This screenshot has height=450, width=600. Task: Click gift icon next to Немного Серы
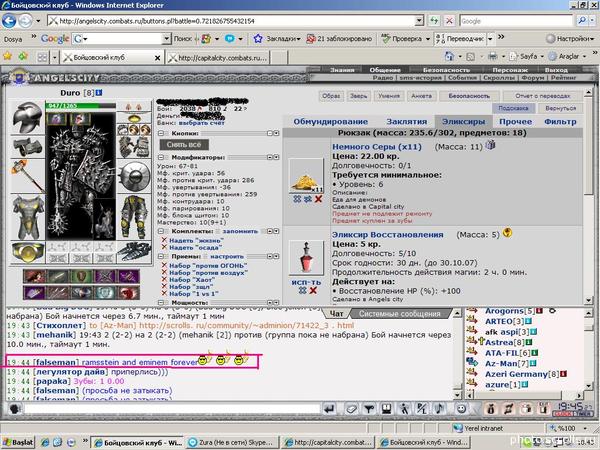pyautogui.click(x=490, y=145)
